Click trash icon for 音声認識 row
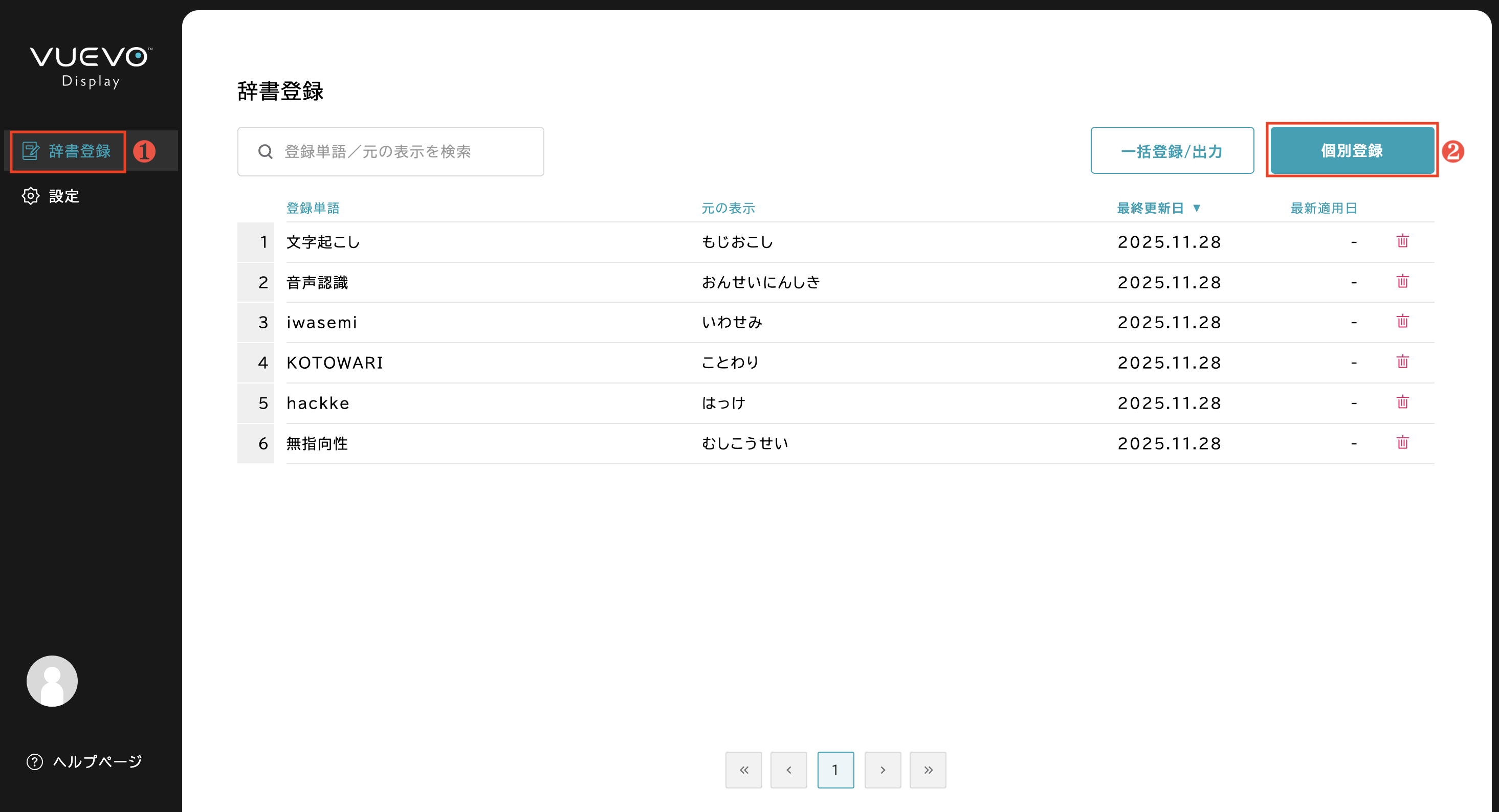Screen dimensions: 1499x812 [x=1402, y=282]
